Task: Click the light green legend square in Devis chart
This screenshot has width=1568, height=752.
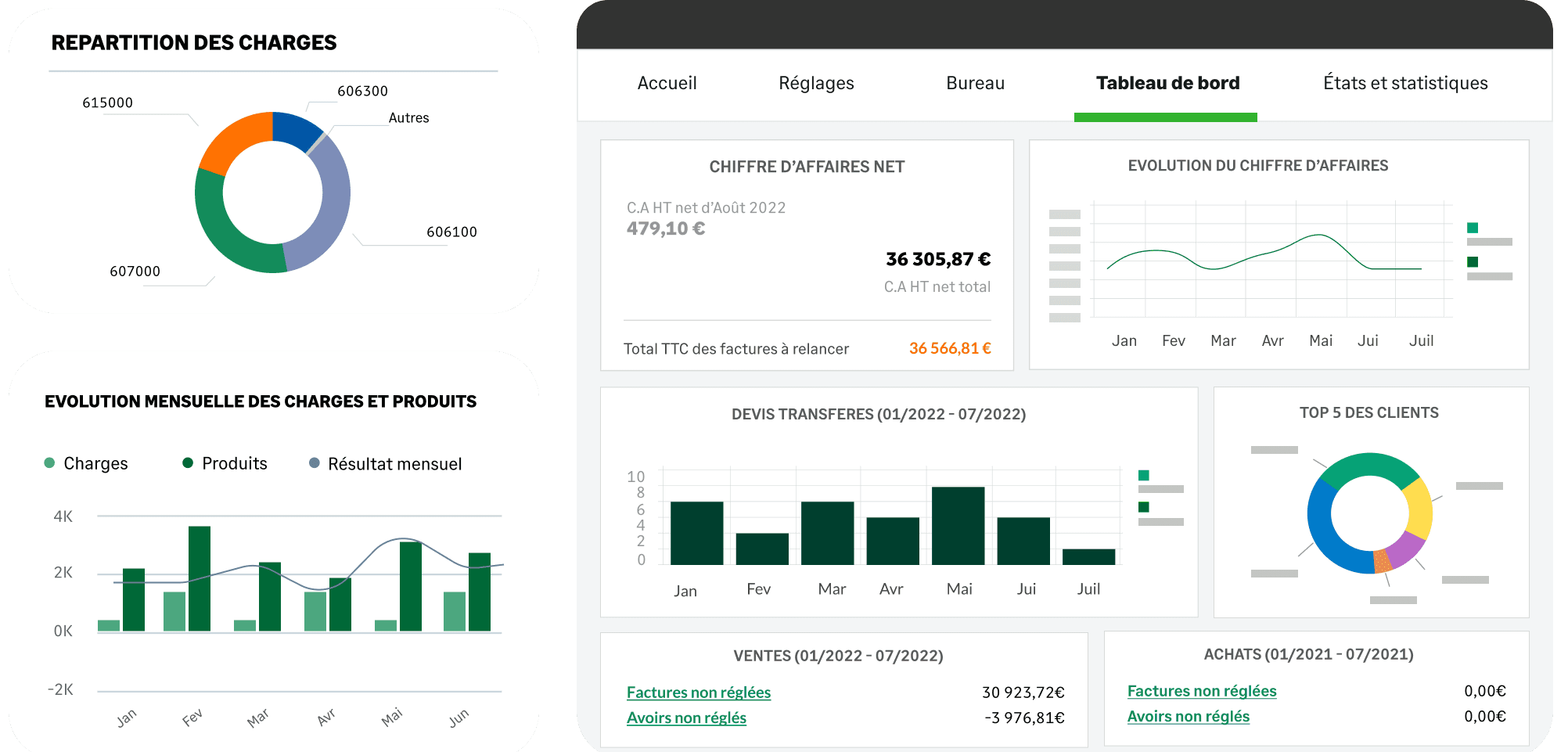Action: 1144,475
